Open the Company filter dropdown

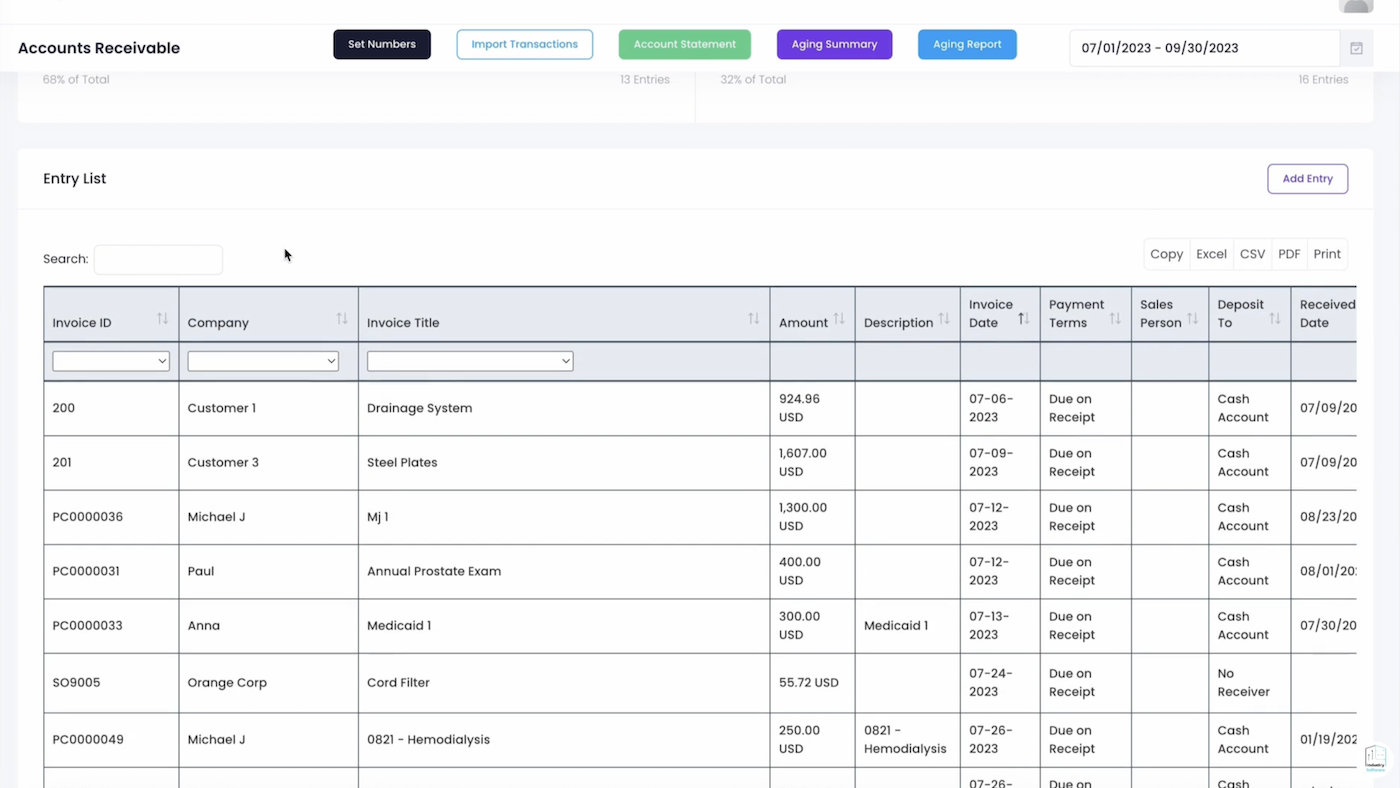[263, 361]
